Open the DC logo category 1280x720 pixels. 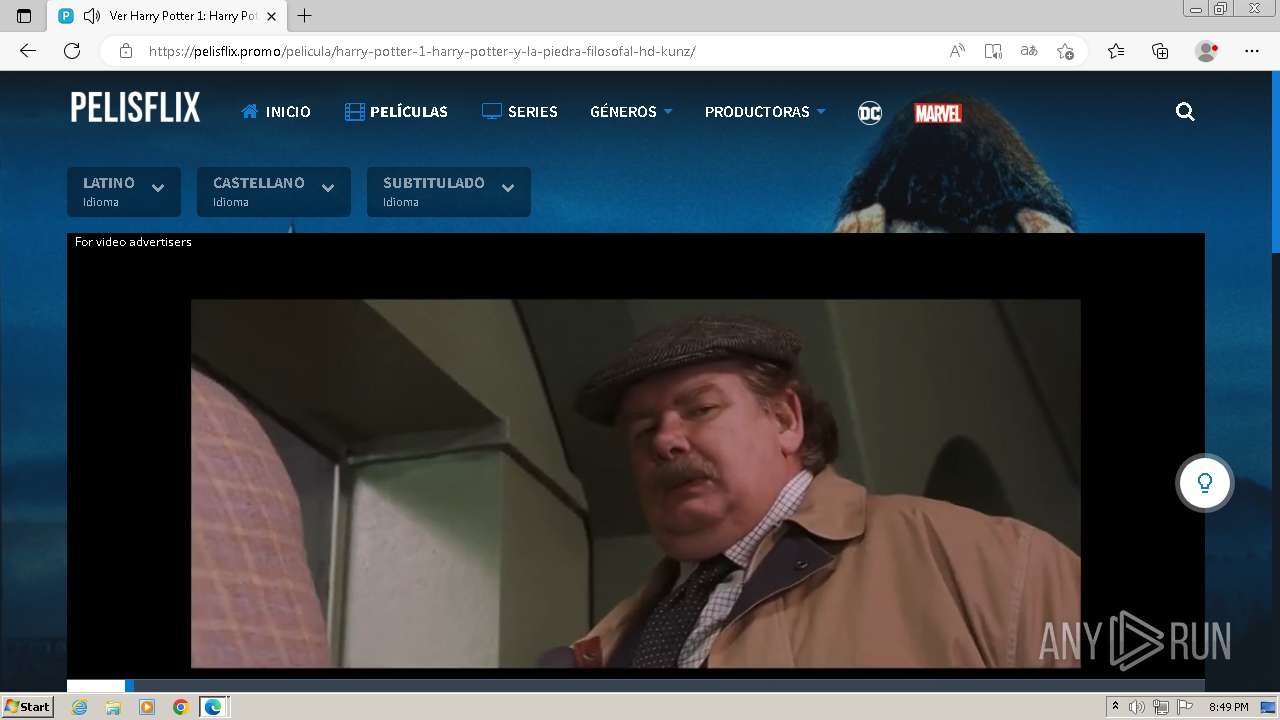(870, 113)
